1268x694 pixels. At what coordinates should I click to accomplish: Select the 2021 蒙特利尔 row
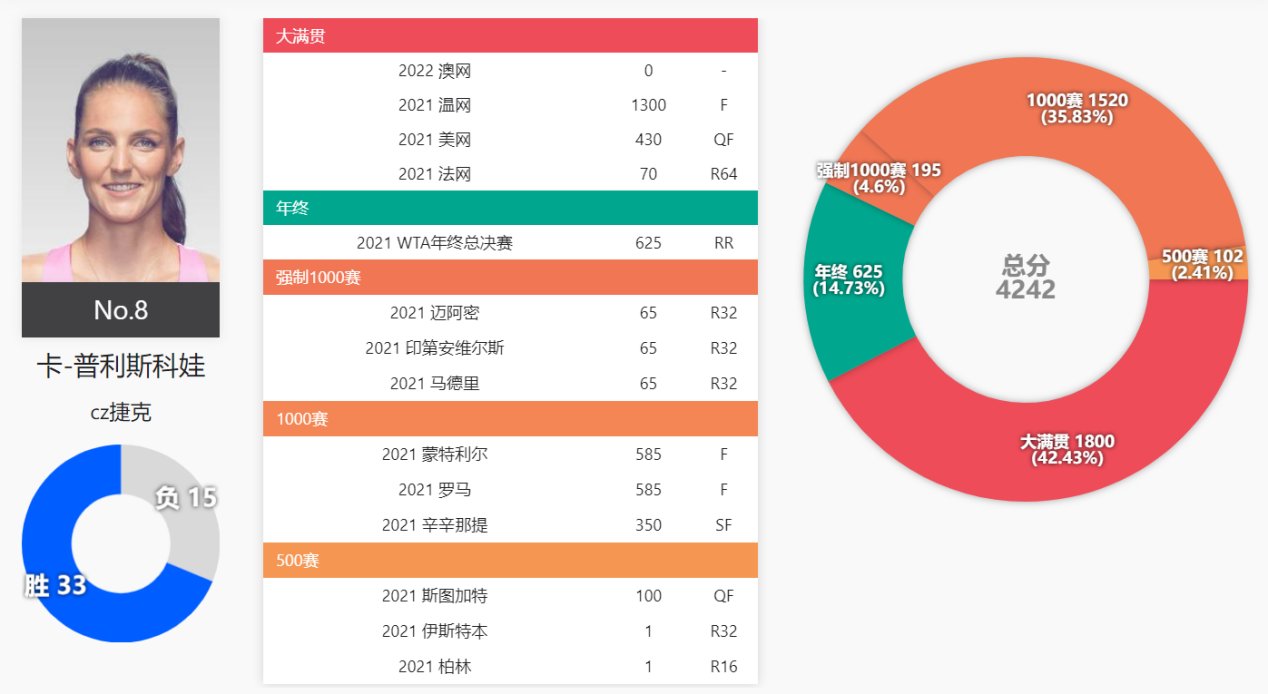(510, 454)
